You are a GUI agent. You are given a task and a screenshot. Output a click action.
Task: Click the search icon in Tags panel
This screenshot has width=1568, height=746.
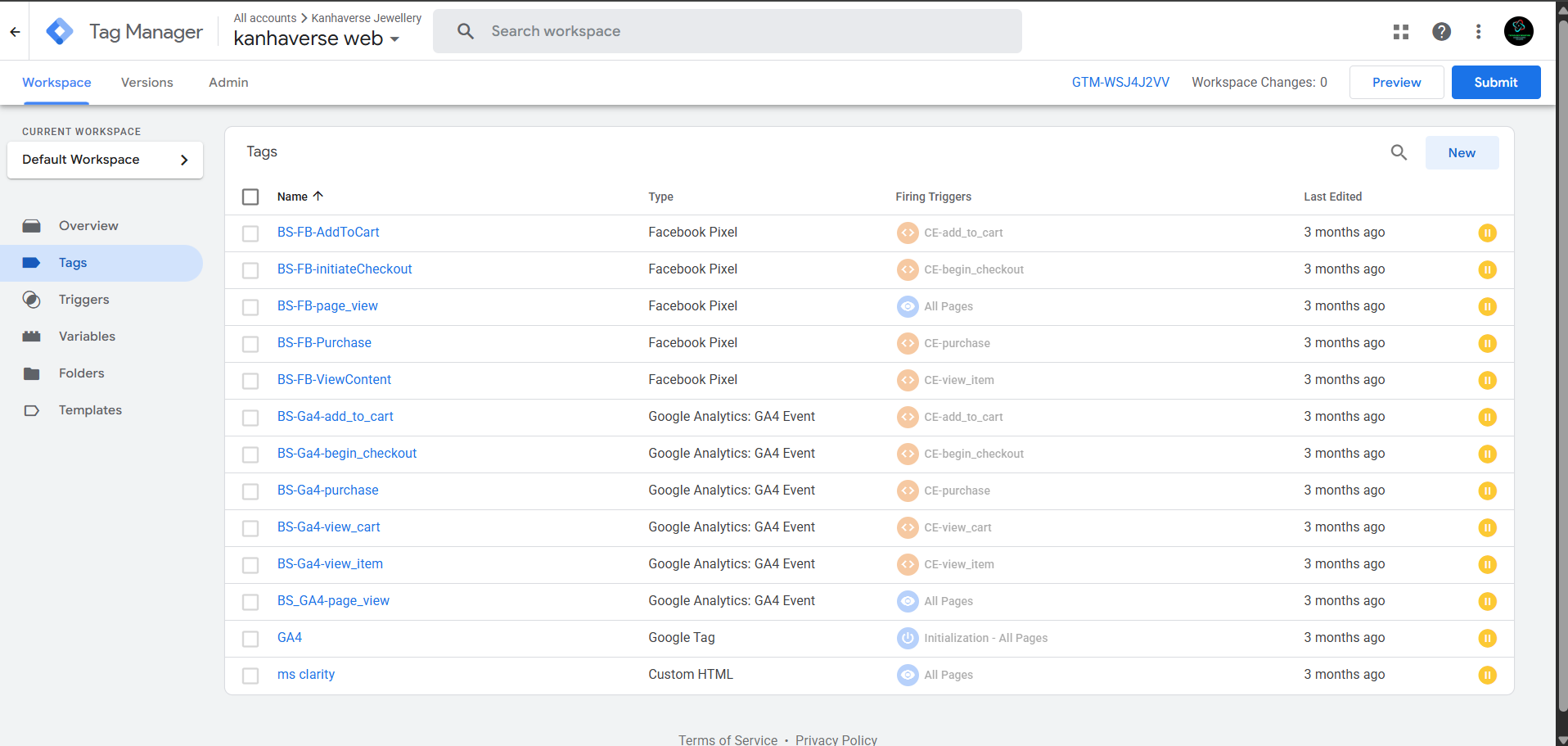(1399, 152)
